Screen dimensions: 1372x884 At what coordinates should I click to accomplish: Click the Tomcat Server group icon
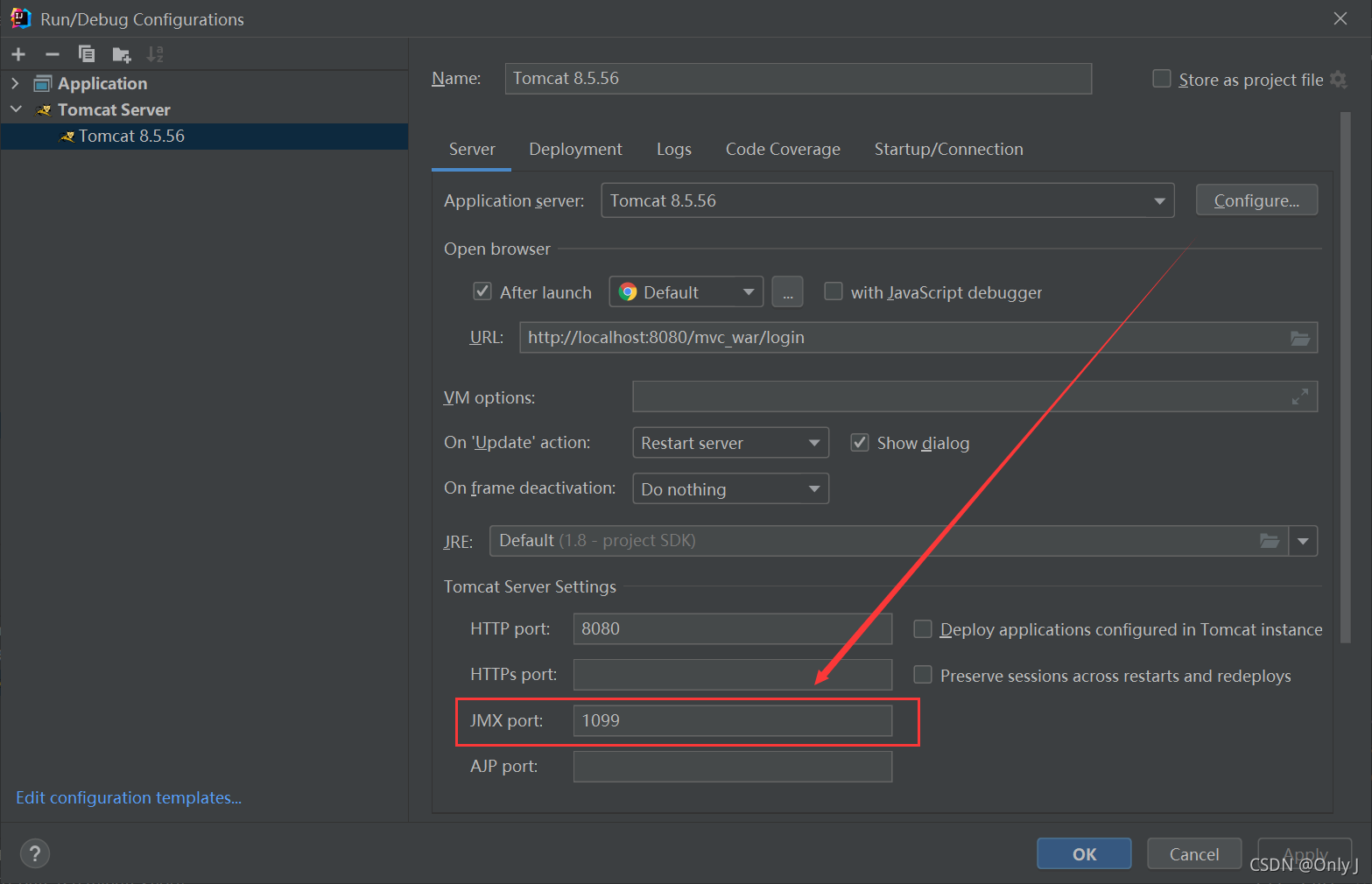(44, 110)
